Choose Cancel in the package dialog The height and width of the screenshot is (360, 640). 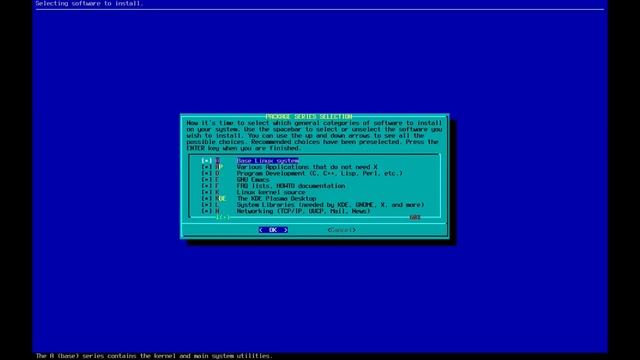[x=342, y=230]
